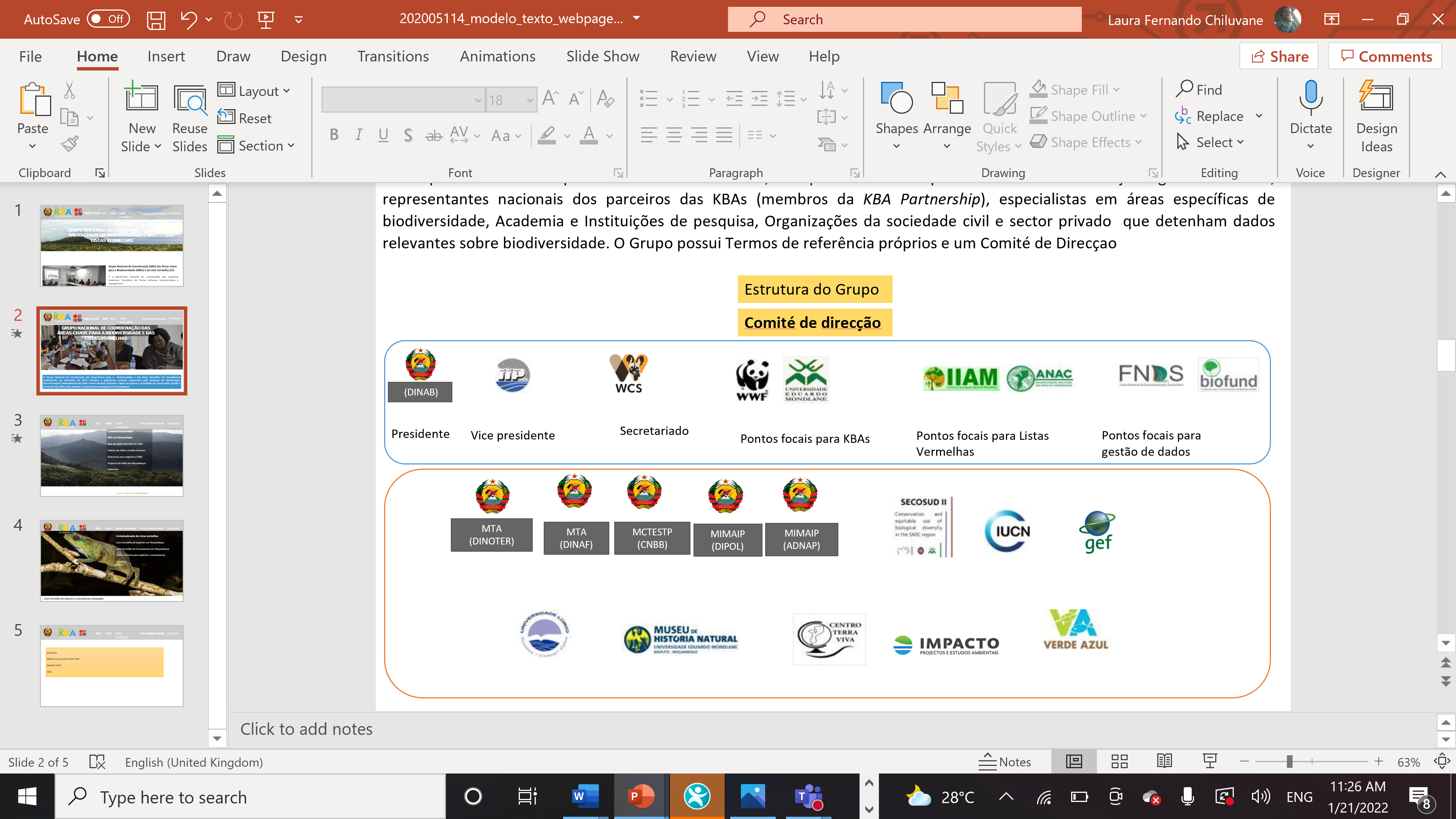Click the zoom slider handle

pos(1289,761)
